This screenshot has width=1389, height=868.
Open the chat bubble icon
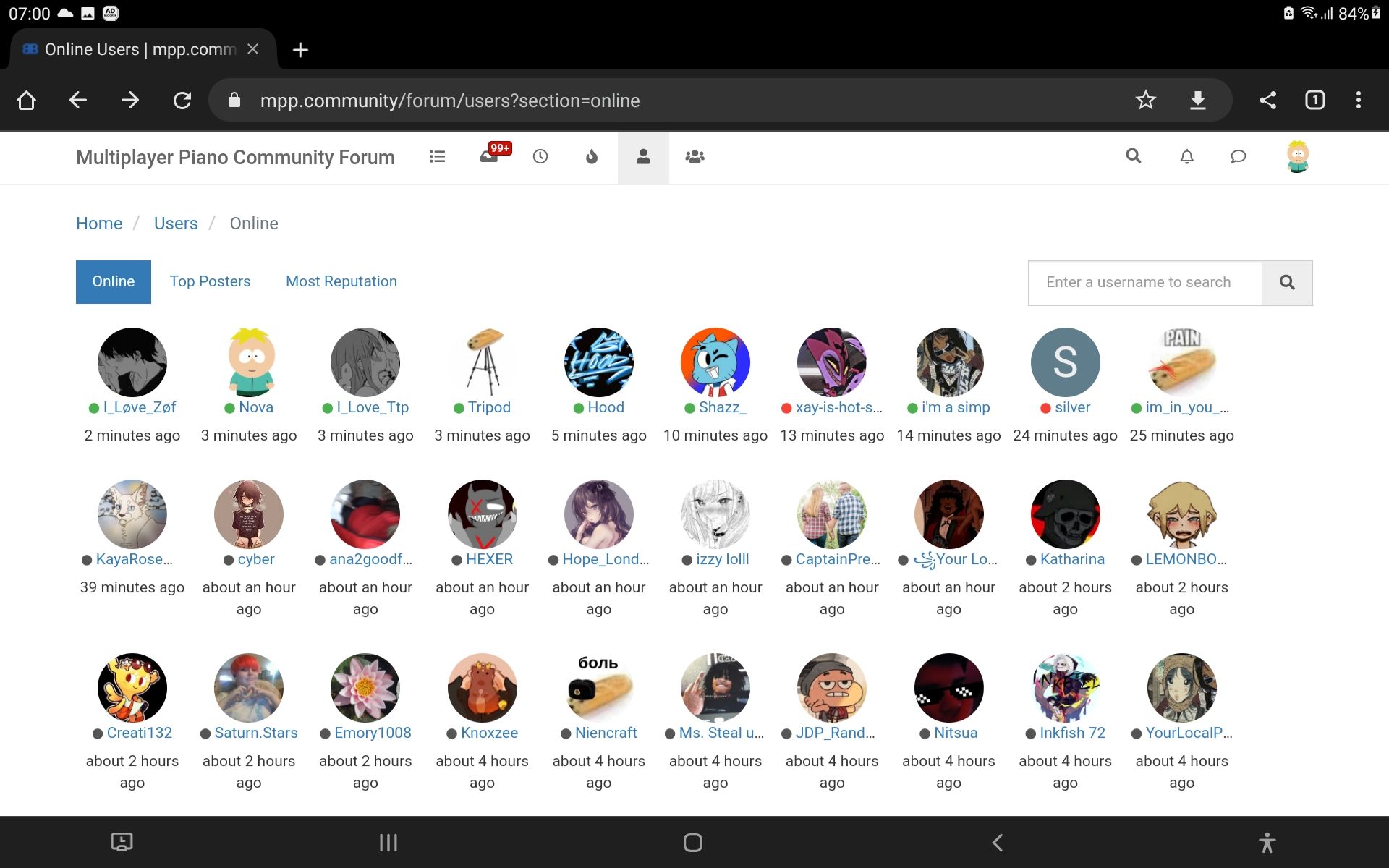click(x=1239, y=156)
